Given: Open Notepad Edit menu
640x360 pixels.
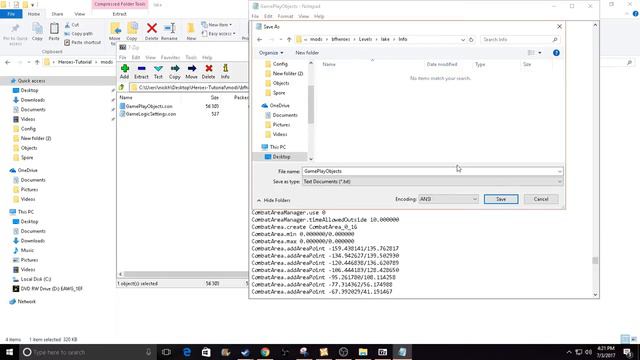Looking at the screenshot, I should pos(268,16).
